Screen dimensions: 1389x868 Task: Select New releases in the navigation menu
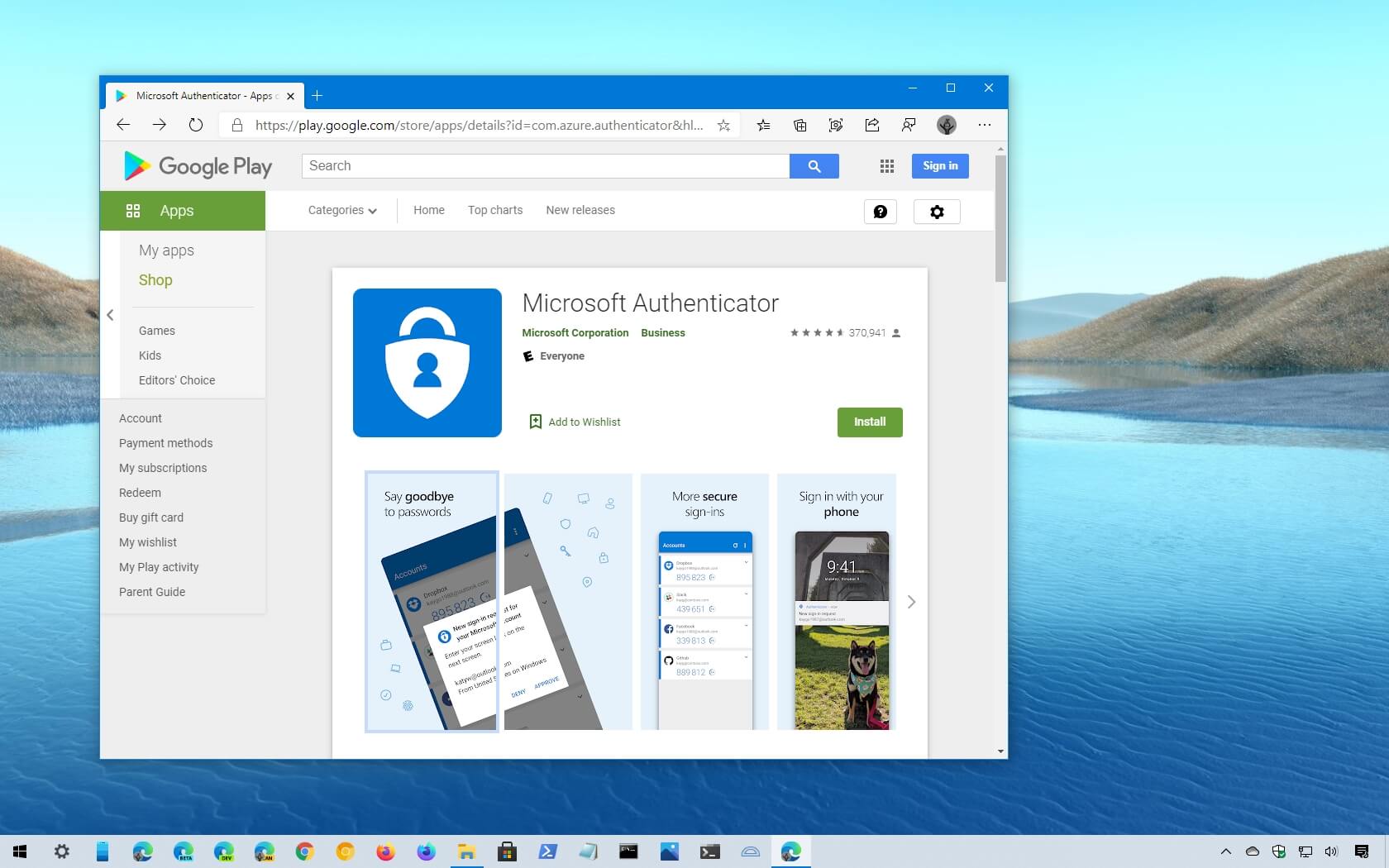[580, 210]
